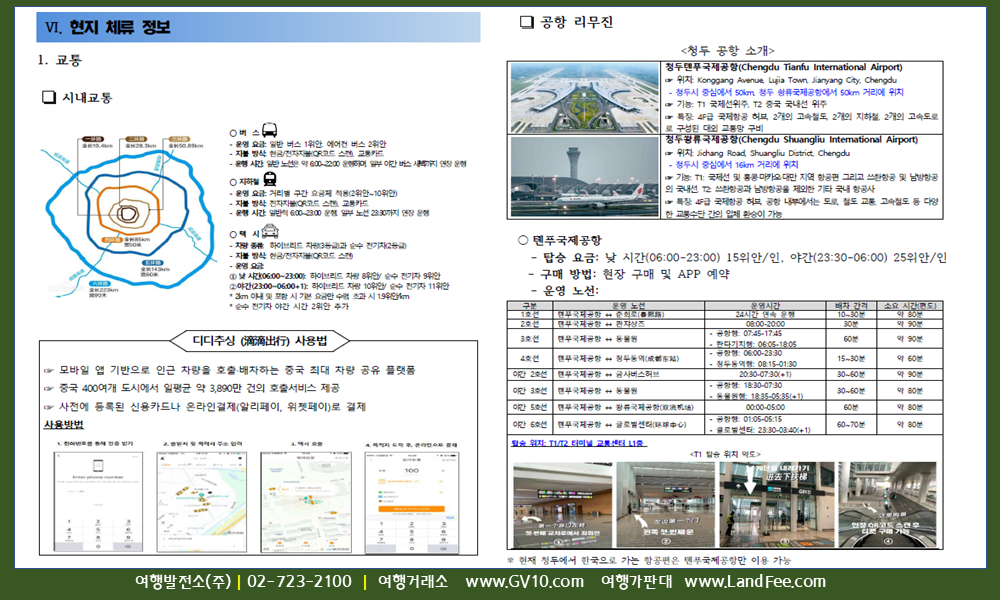Click the 60~70분 interval cell
Screen dimensions: 1000x600
851,424
